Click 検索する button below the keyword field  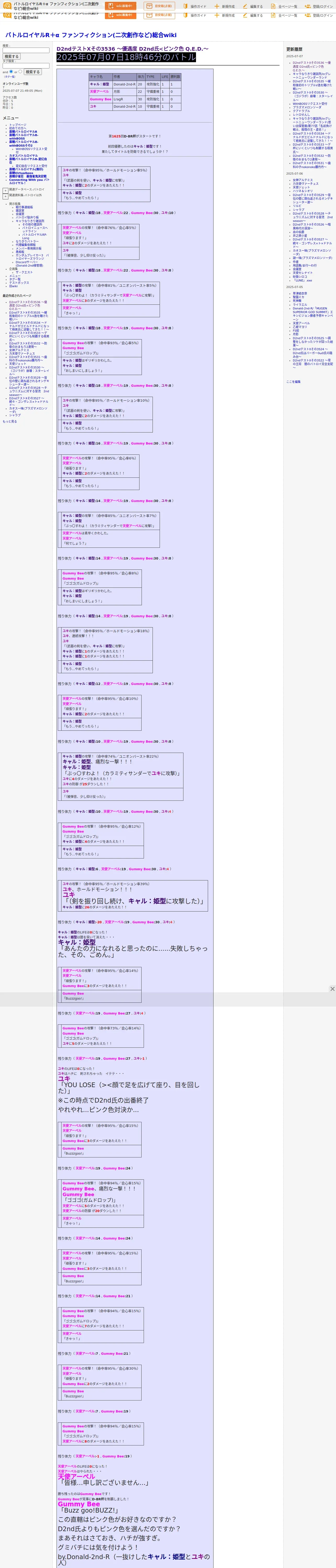point(12,57)
